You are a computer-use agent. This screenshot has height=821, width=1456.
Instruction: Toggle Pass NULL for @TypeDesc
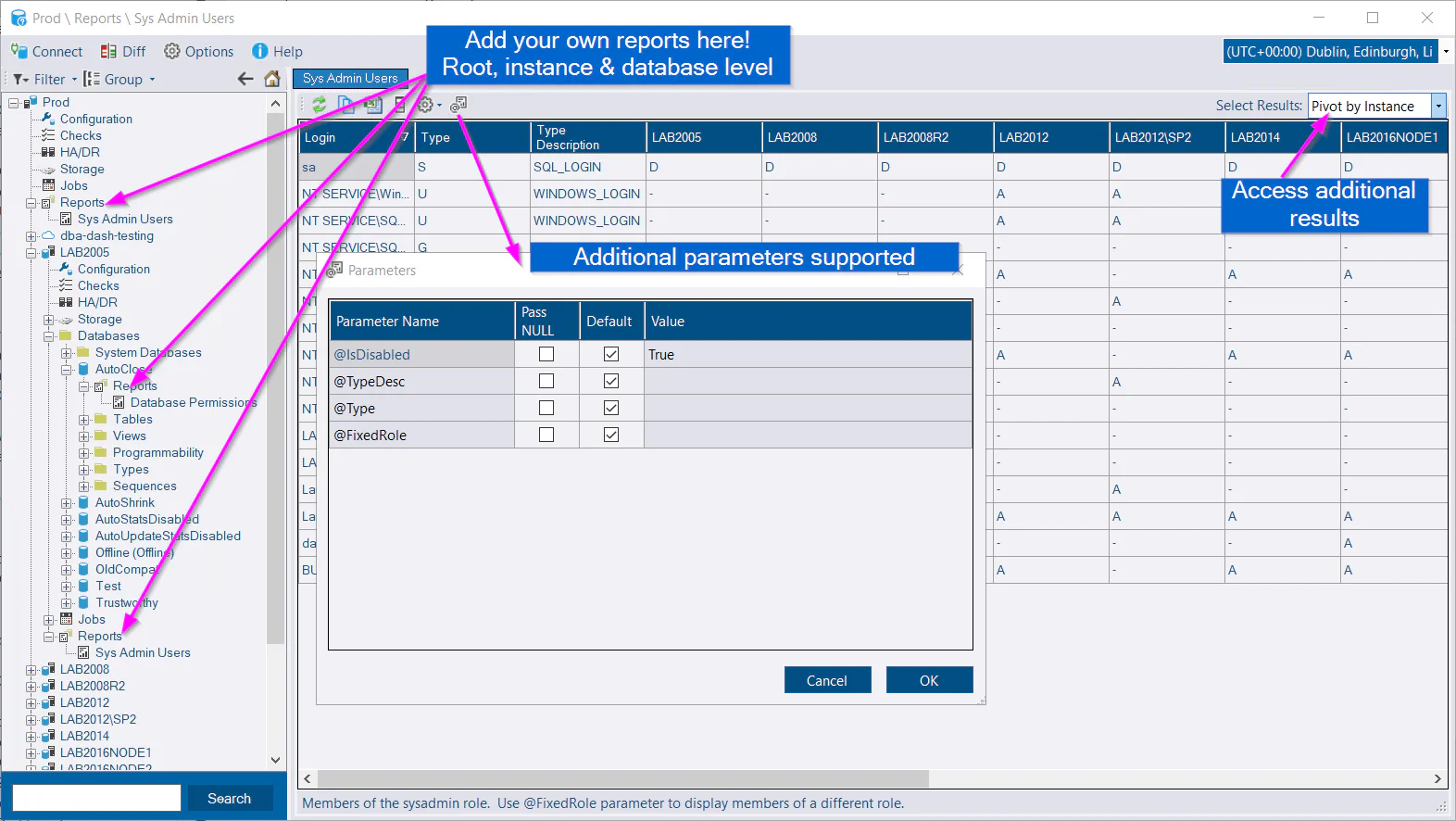[546, 381]
